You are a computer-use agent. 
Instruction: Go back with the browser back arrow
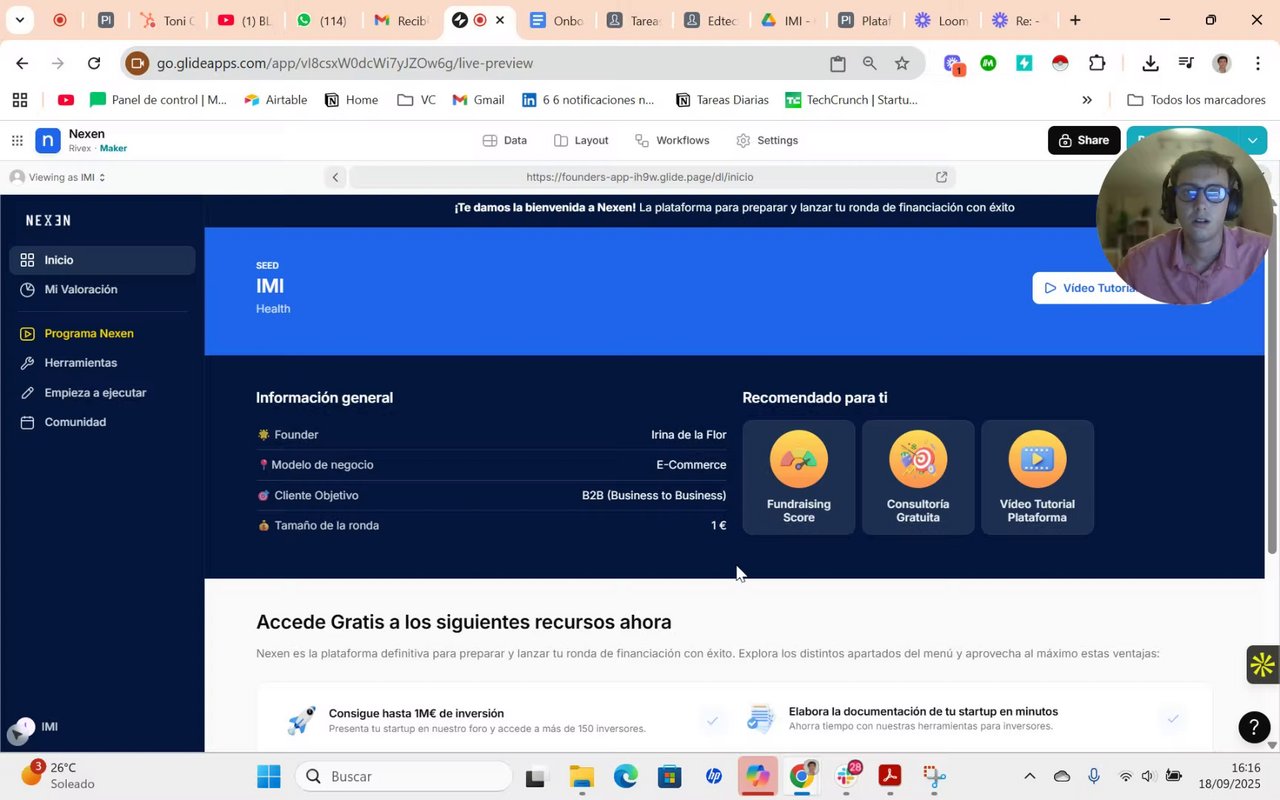22,63
